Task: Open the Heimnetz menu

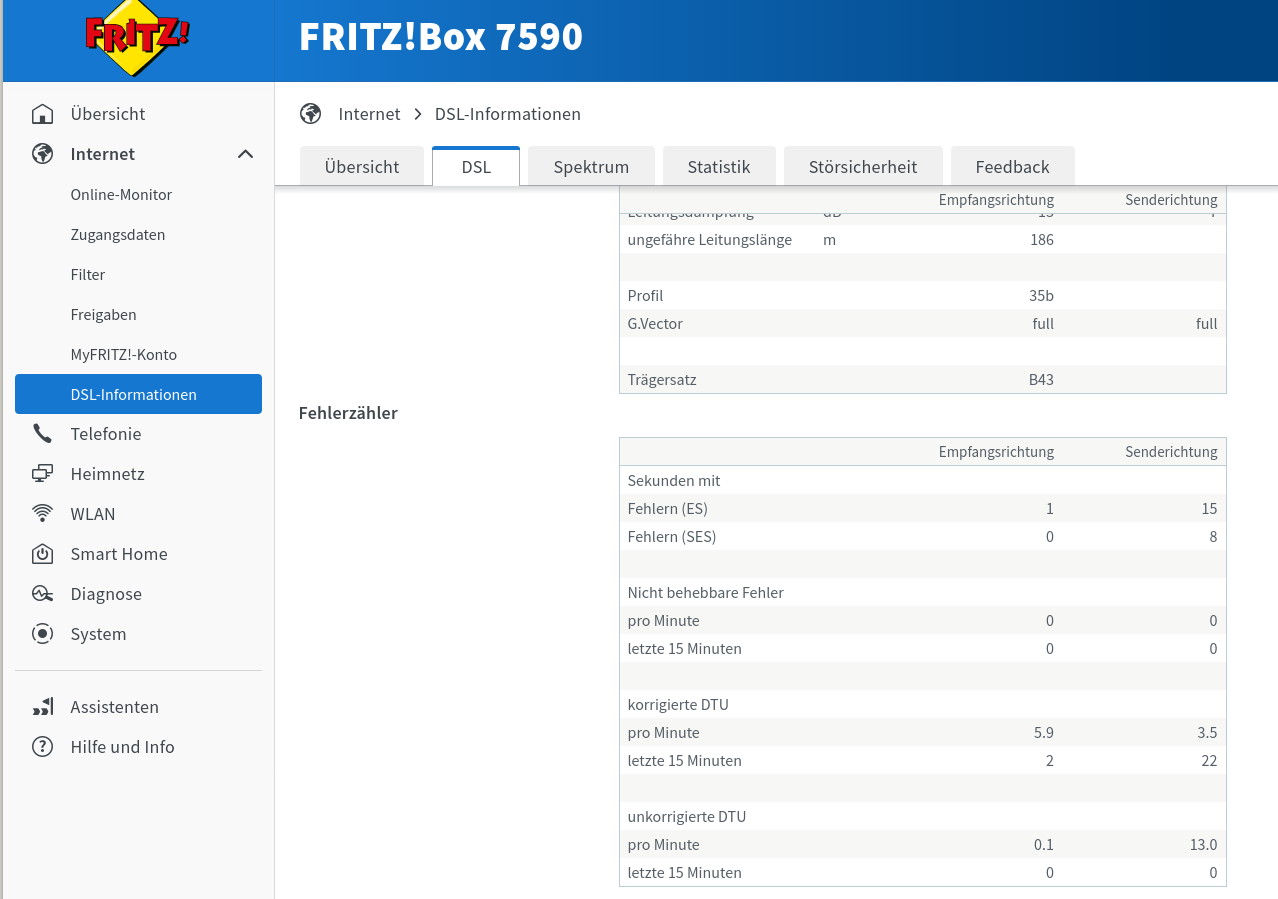Action: (107, 474)
